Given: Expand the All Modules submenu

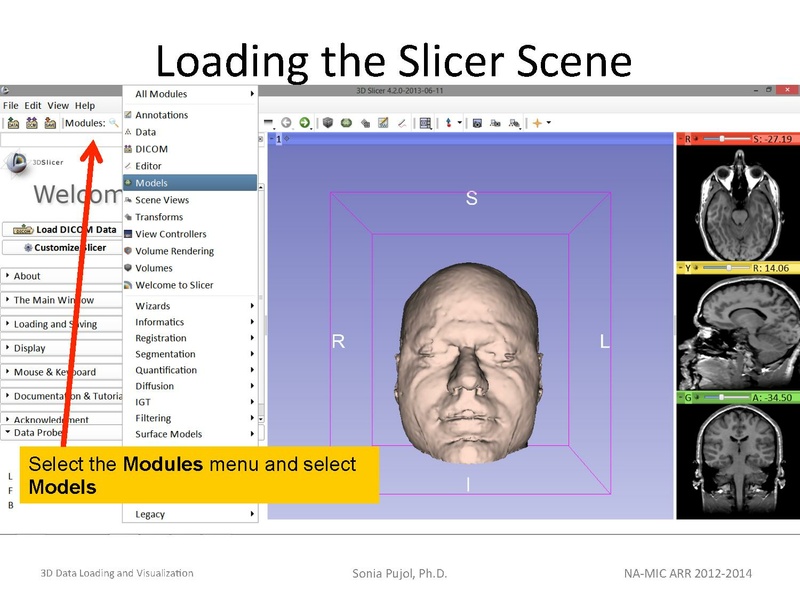Looking at the screenshot, I should (x=190, y=94).
